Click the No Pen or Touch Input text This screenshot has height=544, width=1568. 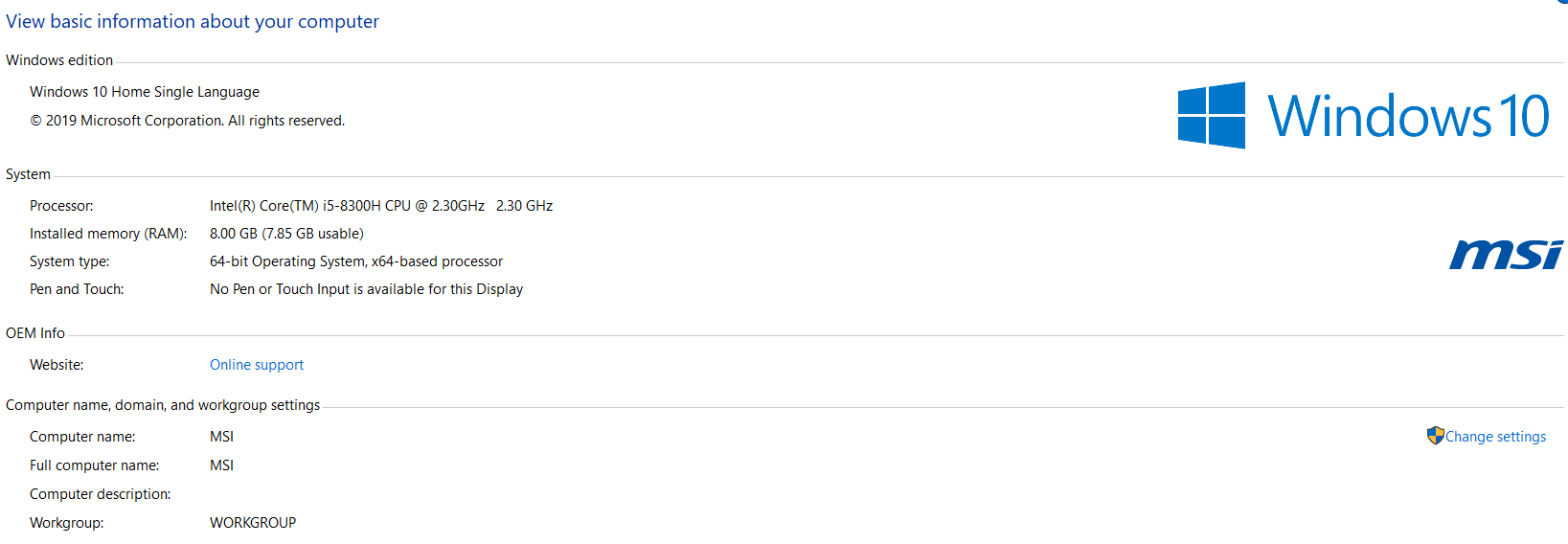point(366,289)
